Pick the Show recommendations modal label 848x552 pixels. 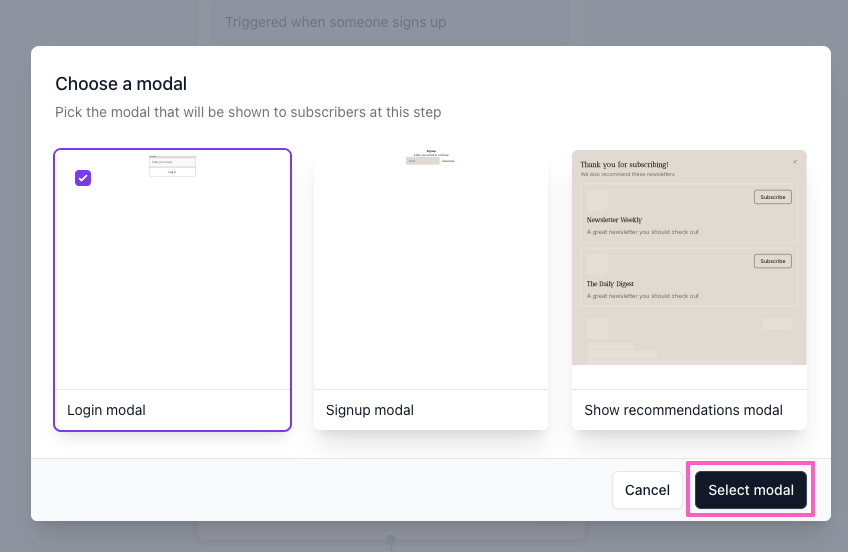[x=684, y=410]
